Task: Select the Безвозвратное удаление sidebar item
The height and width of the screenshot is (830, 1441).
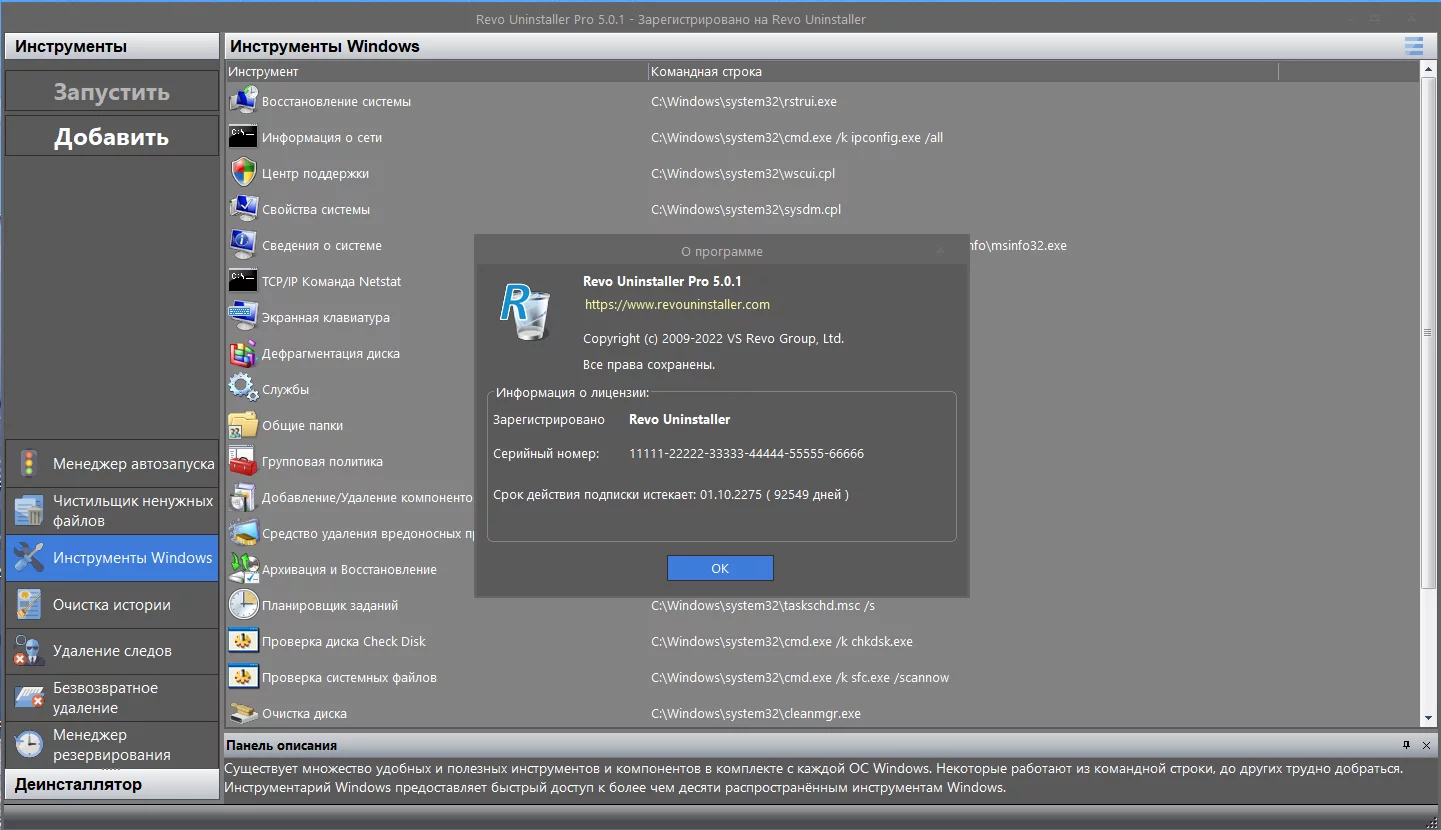Action: point(112,698)
